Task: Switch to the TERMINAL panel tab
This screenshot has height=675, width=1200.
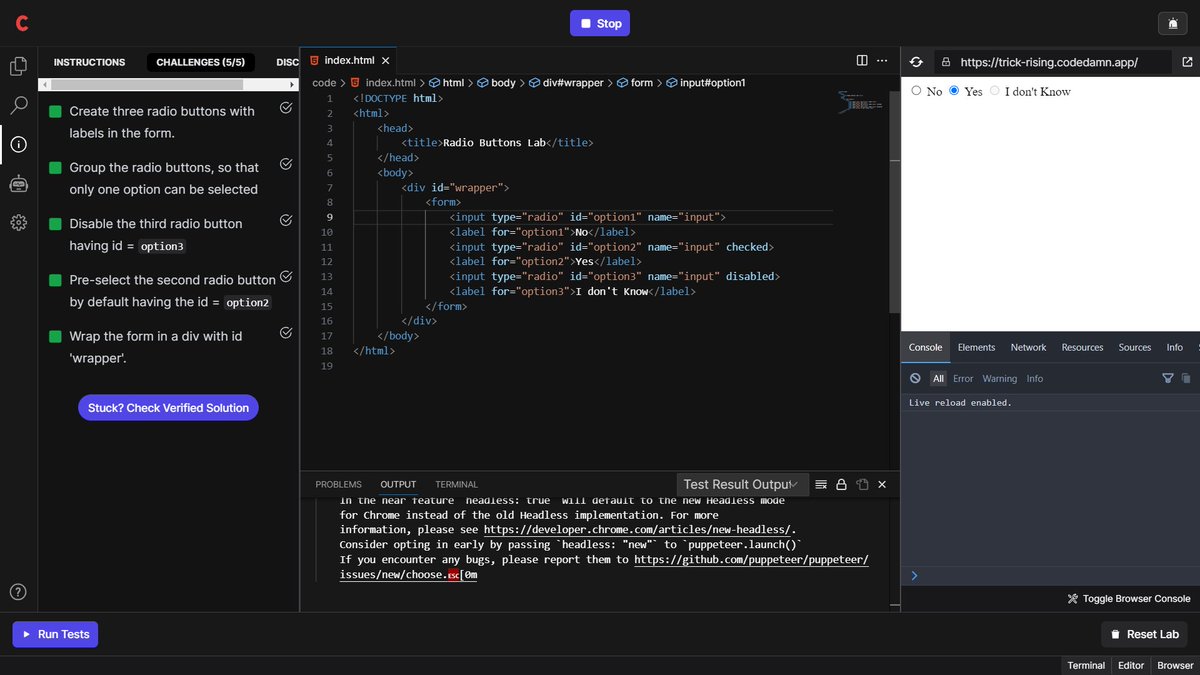Action: click(x=456, y=484)
